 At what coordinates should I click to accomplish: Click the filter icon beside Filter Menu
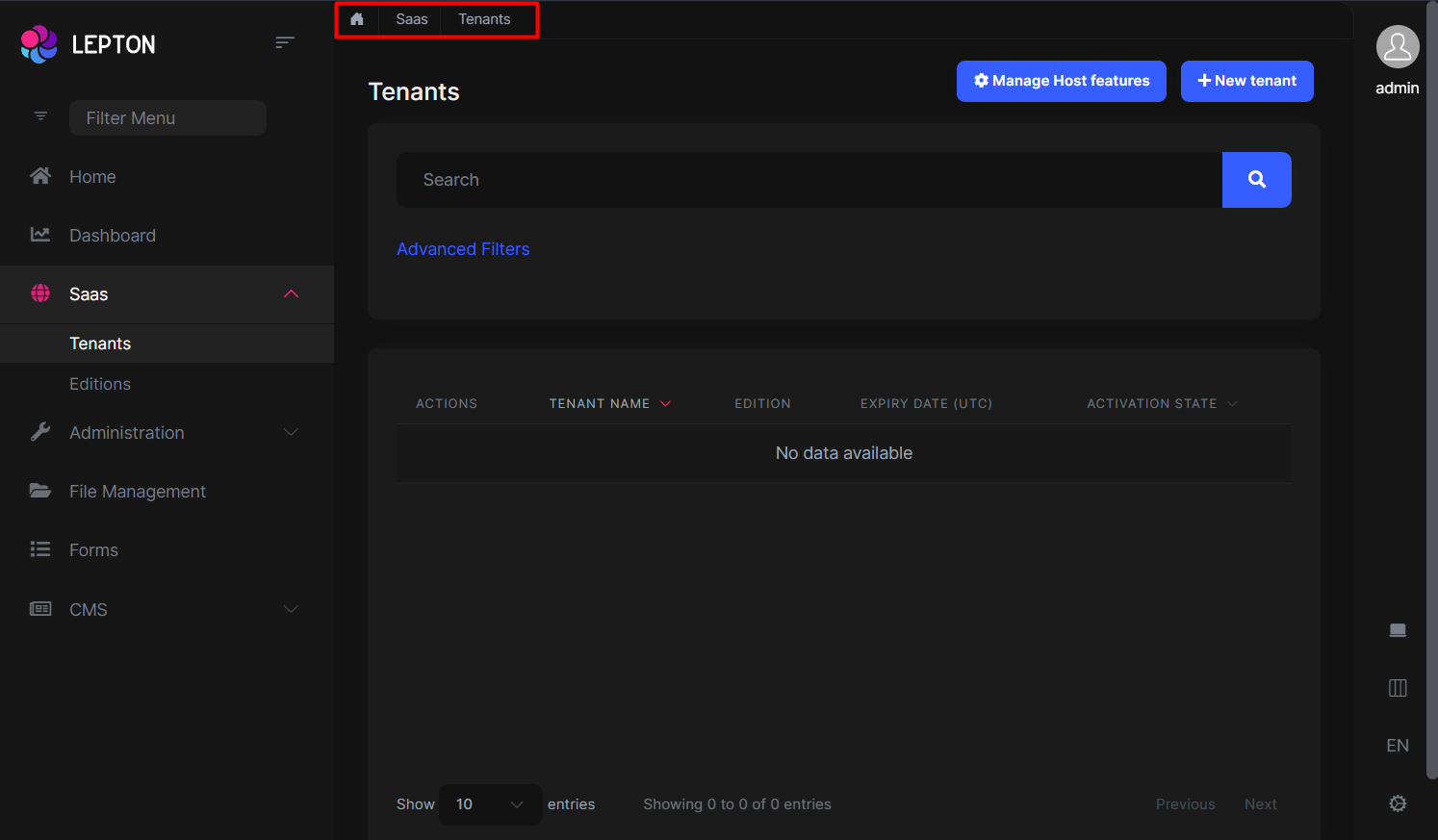point(40,116)
